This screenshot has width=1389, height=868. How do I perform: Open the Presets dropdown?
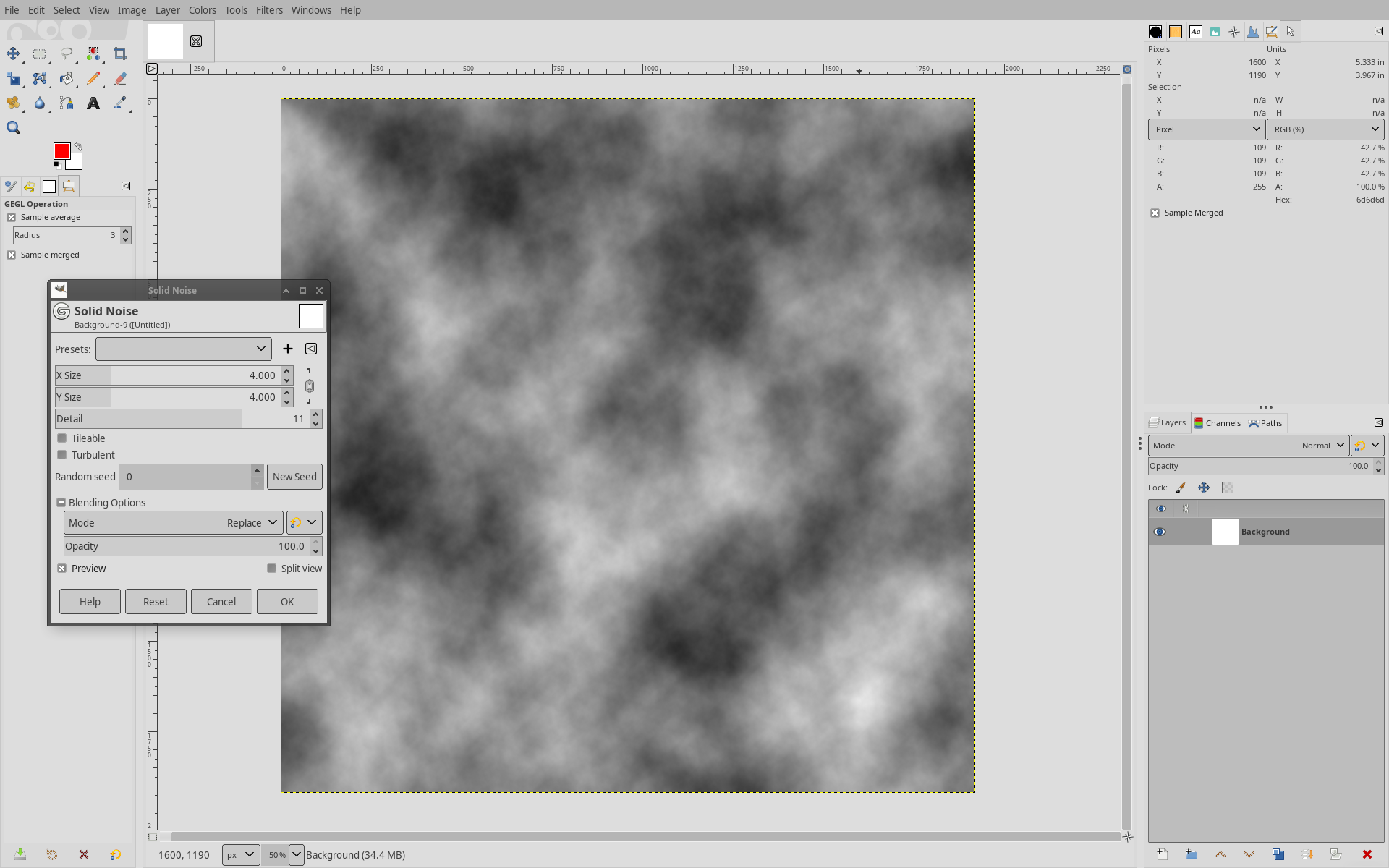[184, 349]
